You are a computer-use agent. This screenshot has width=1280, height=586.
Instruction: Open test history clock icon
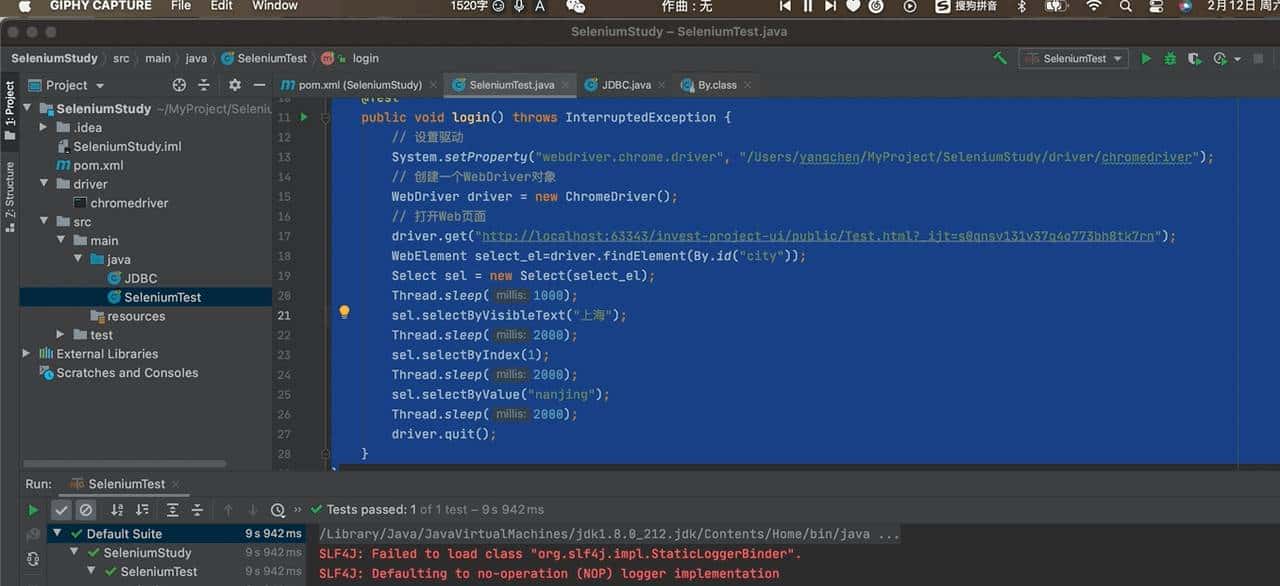click(278, 509)
